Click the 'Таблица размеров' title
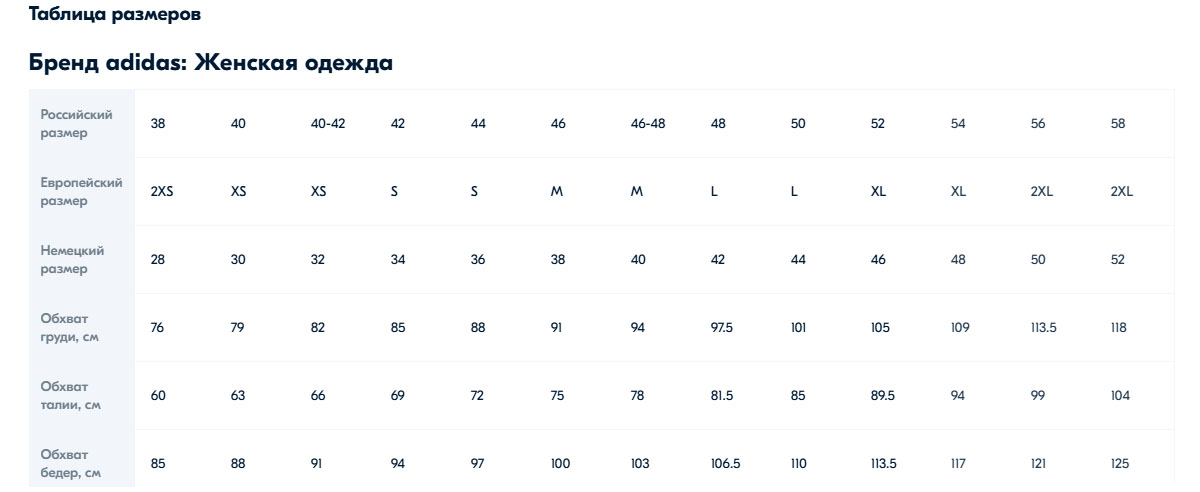 (x=115, y=14)
